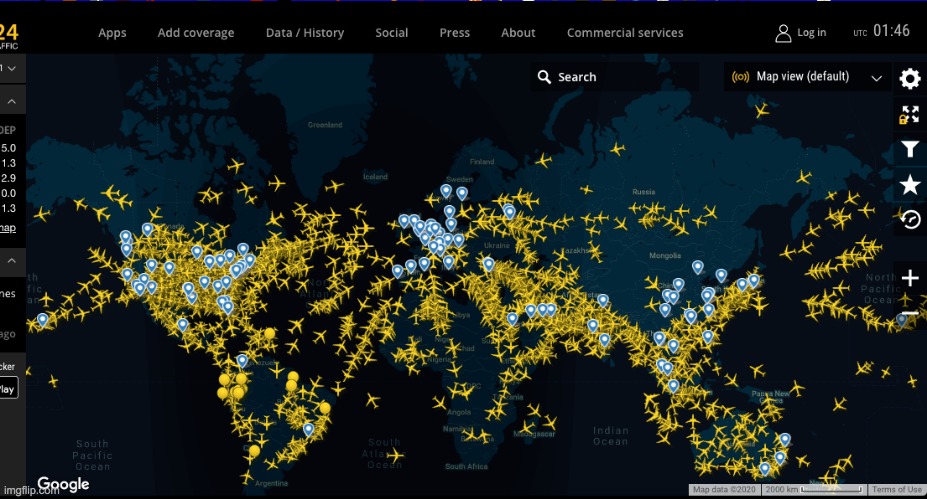927x499 pixels.
Task: Click the Terms of Use link
Action: tap(896, 490)
